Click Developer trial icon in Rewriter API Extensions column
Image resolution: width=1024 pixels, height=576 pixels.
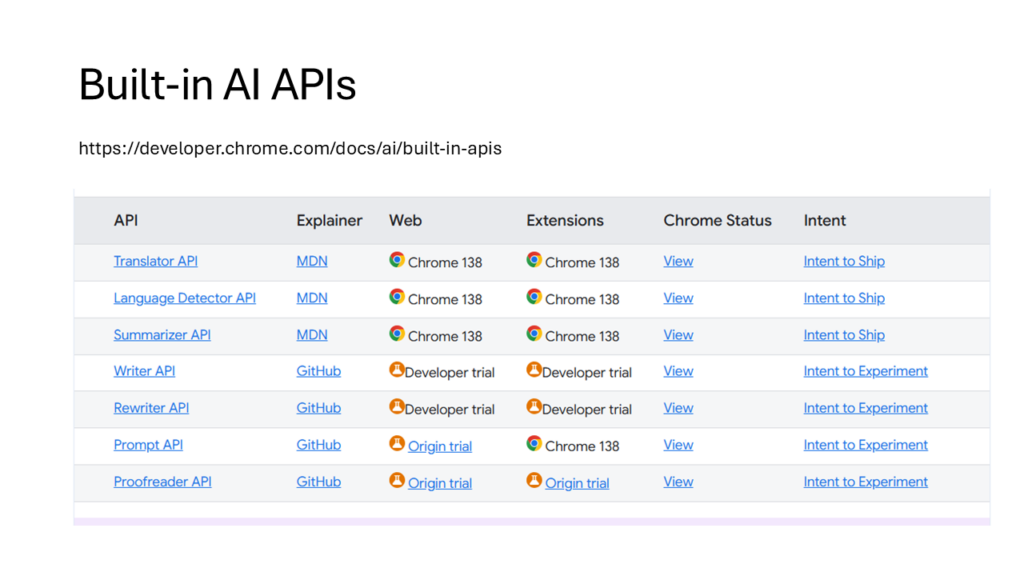534,408
